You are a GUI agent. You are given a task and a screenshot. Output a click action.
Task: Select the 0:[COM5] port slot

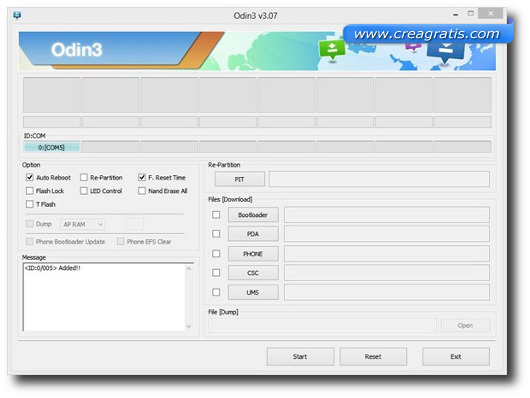tap(52, 147)
